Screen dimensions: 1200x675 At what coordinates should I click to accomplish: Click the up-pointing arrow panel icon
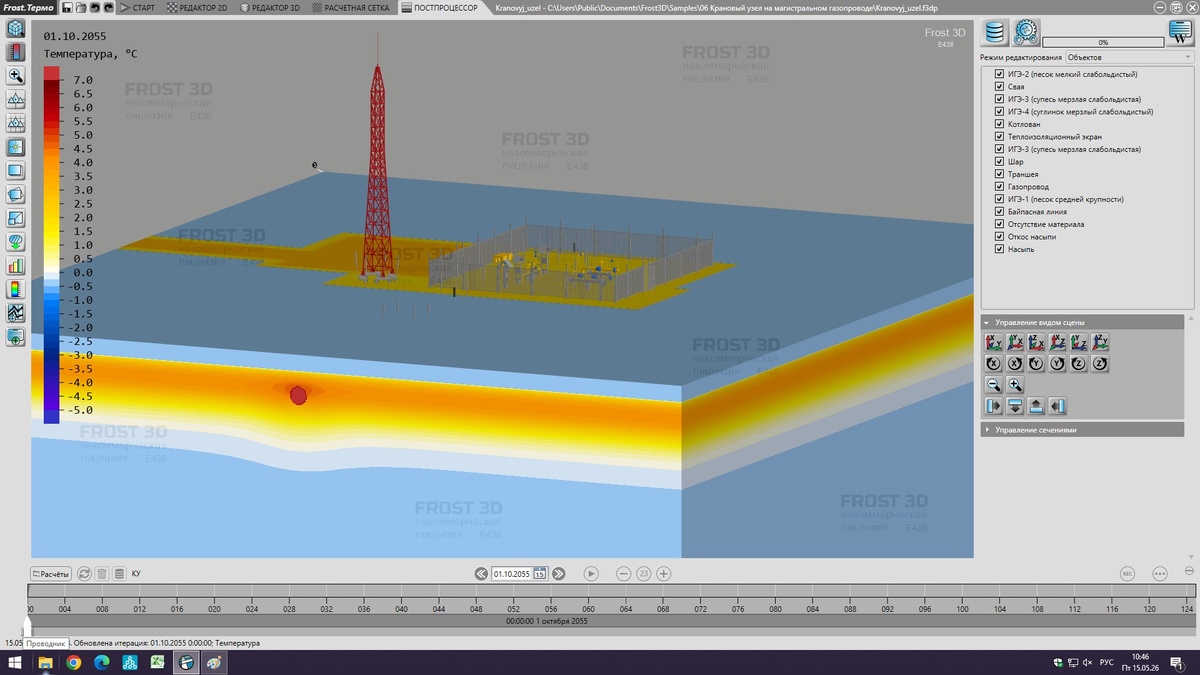1036,406
